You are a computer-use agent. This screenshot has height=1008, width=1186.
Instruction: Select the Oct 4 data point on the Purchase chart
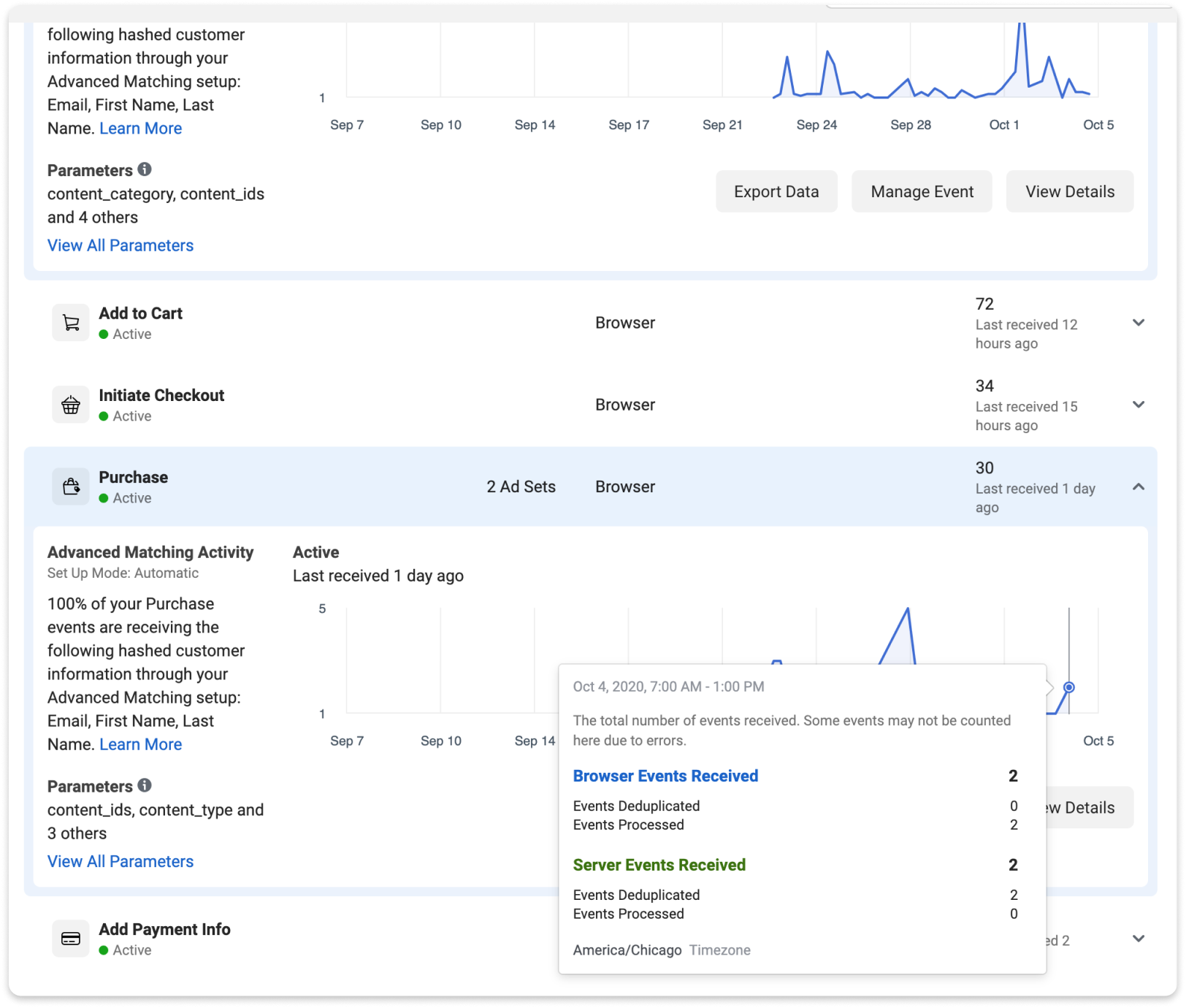1068,687
